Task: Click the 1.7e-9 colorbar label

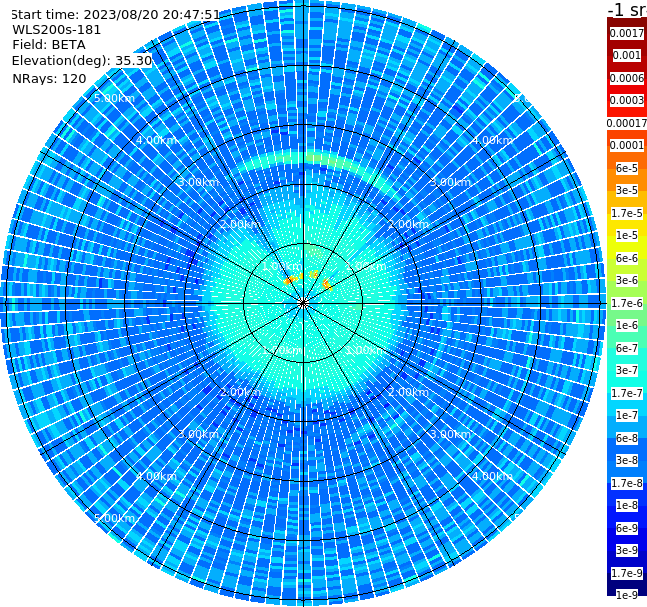Action: (x=627, y=573)
